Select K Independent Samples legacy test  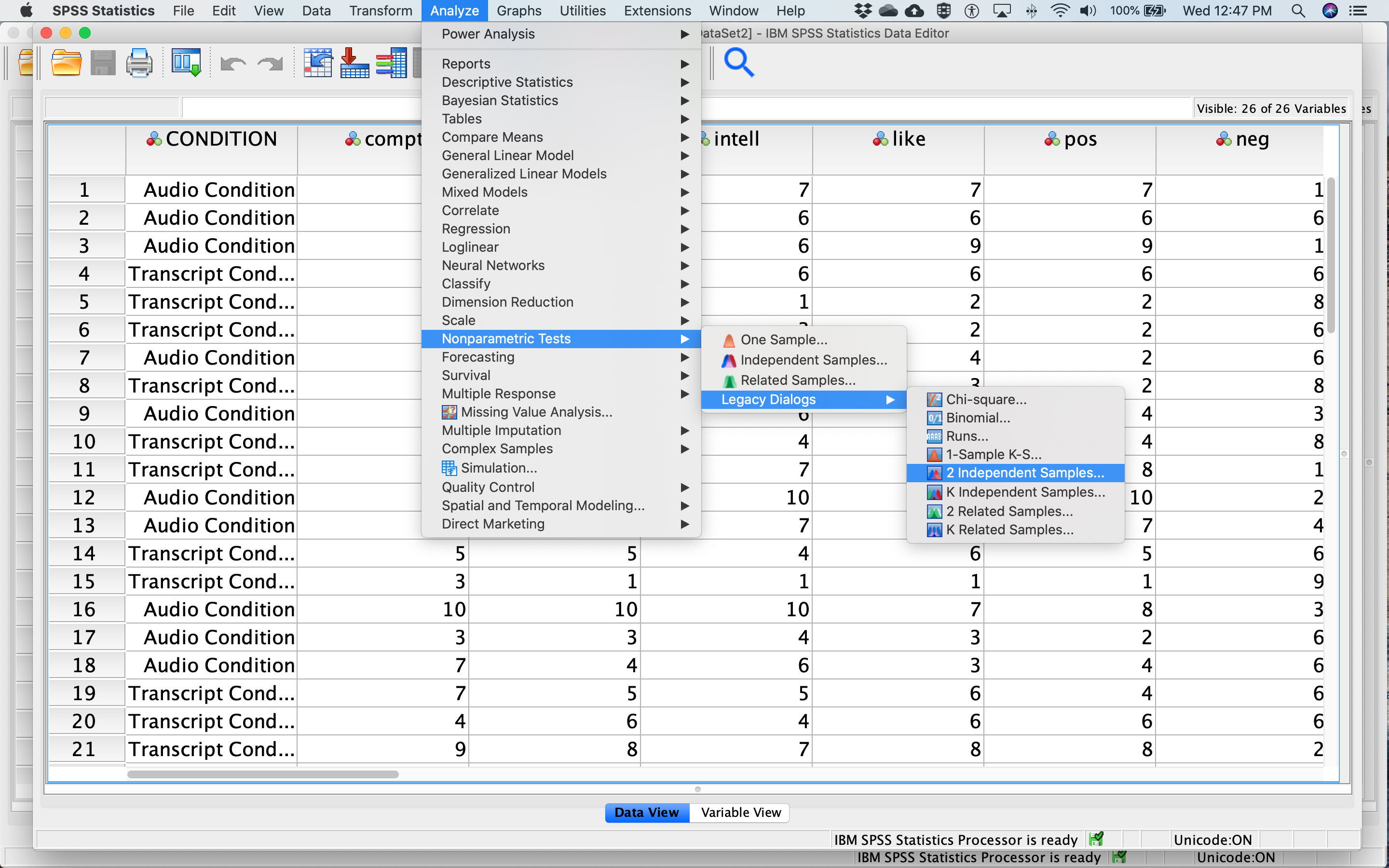1015,492
